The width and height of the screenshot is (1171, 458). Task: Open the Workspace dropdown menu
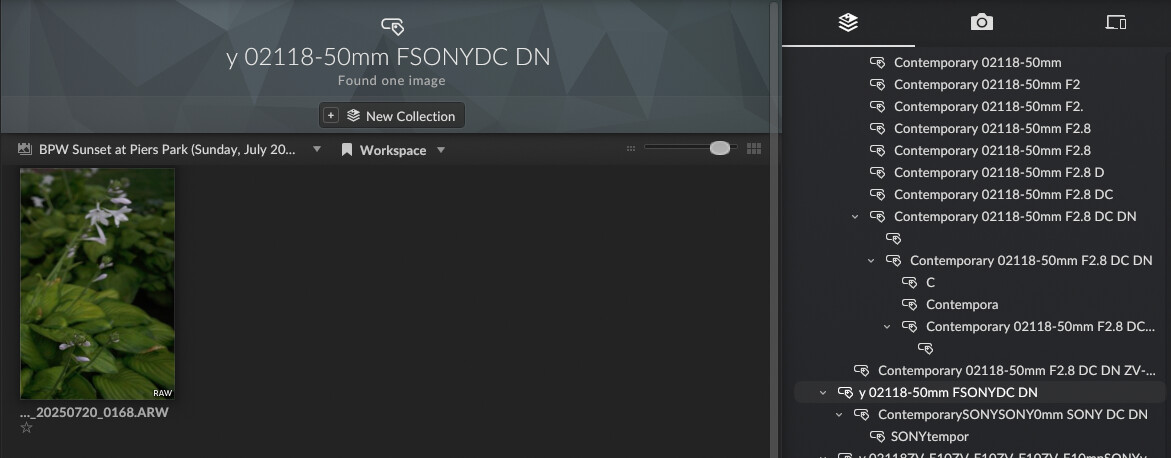tap(441, 150)
